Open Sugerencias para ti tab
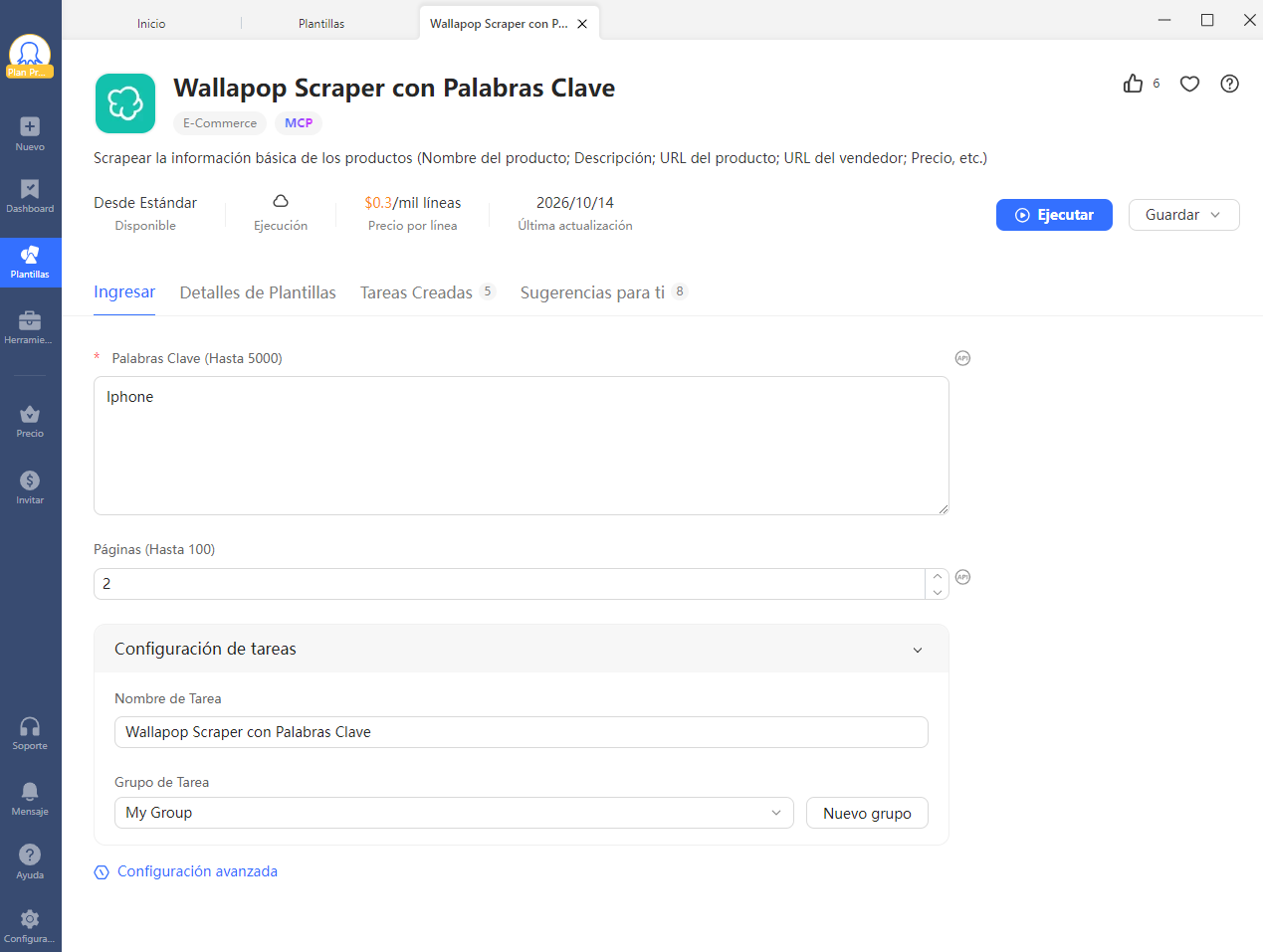1263x952 pixels. 603,292
